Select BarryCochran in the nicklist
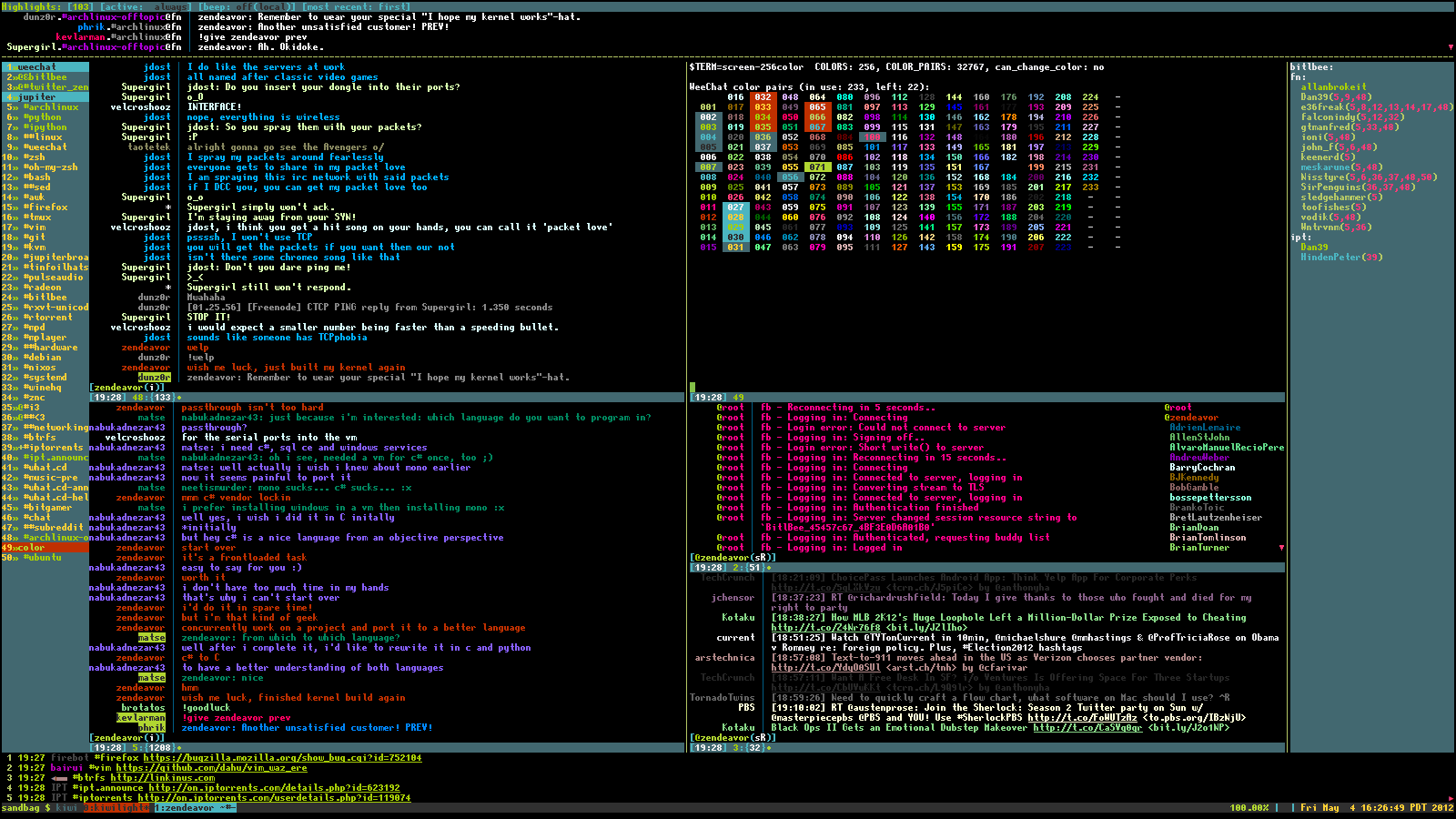The image size is (1456, 819). 1202,468
